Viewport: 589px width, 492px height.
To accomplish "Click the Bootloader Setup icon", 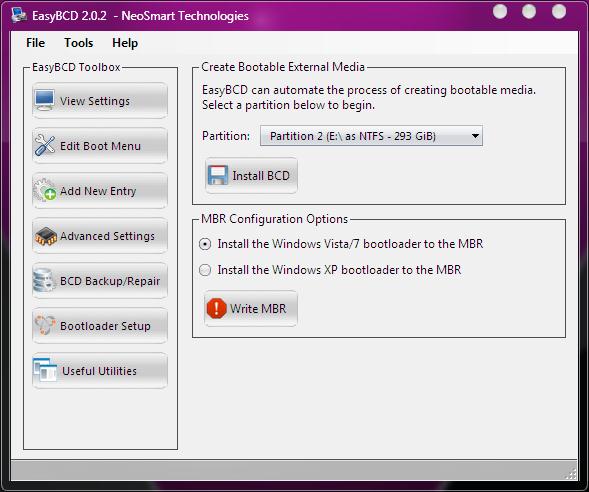I will (45, 325).
